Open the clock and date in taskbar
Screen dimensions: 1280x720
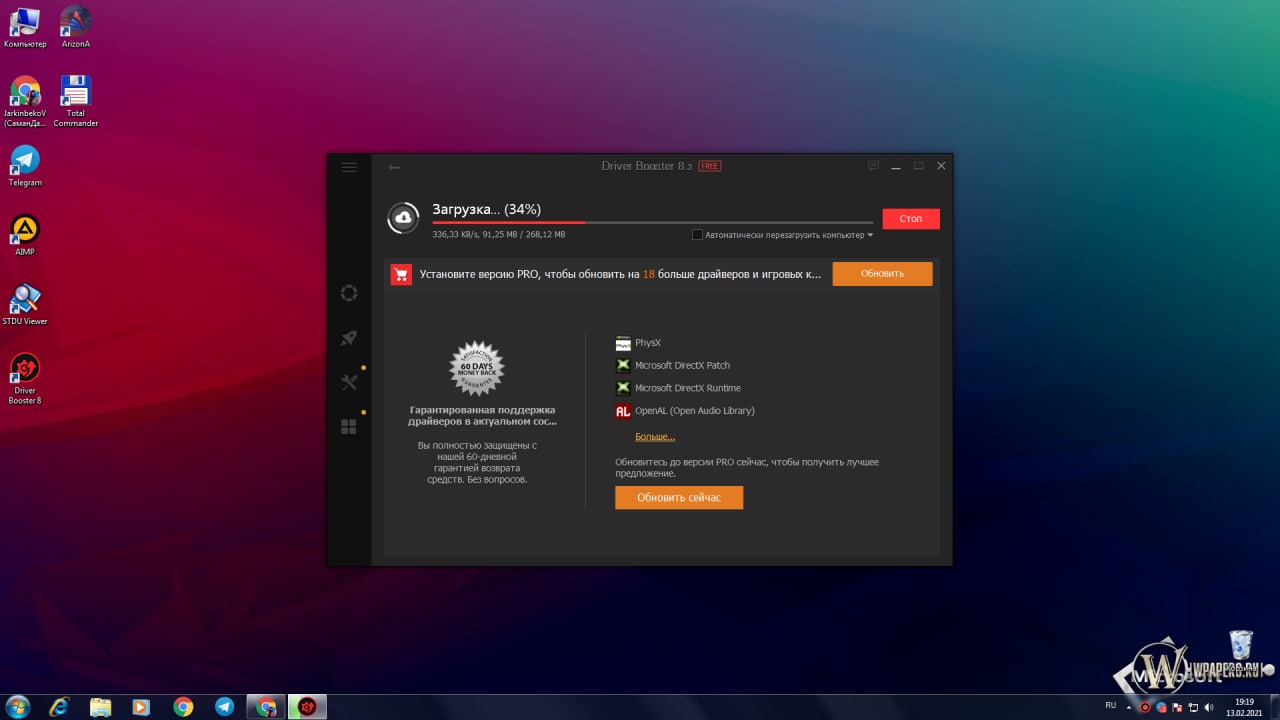(x=1244, y=706)
